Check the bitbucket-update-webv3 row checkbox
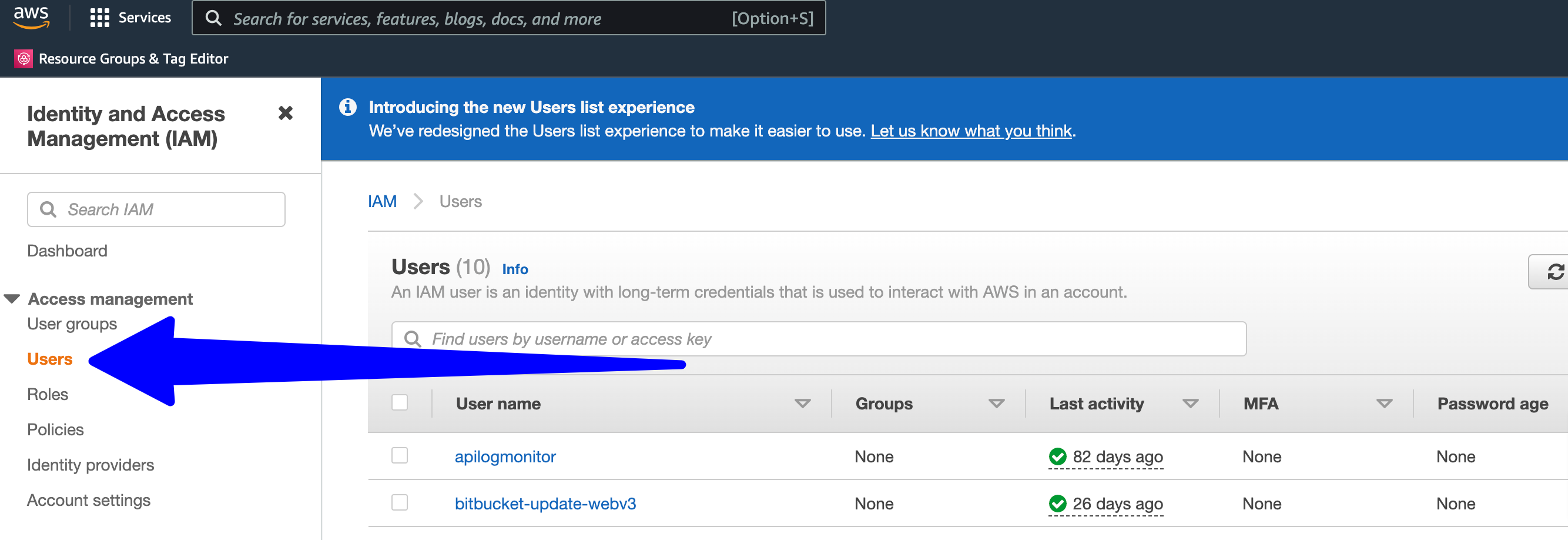Image resolution: width=1568 pixels, height=540 pixels. tap(399, 502)
